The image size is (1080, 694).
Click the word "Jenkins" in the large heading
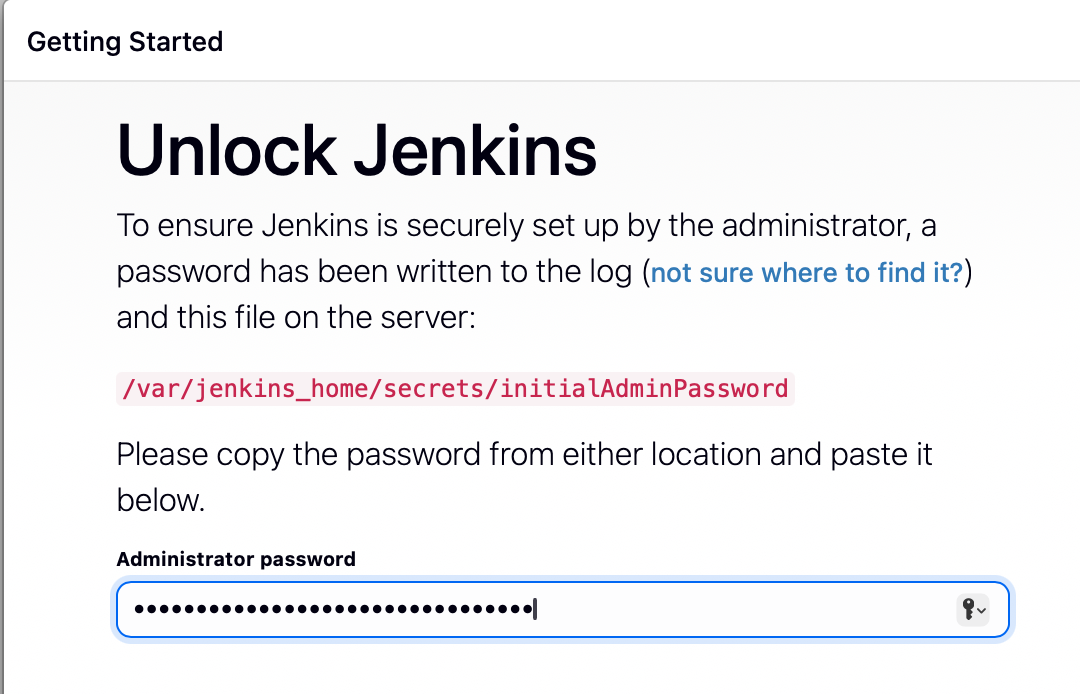[474, 151]
